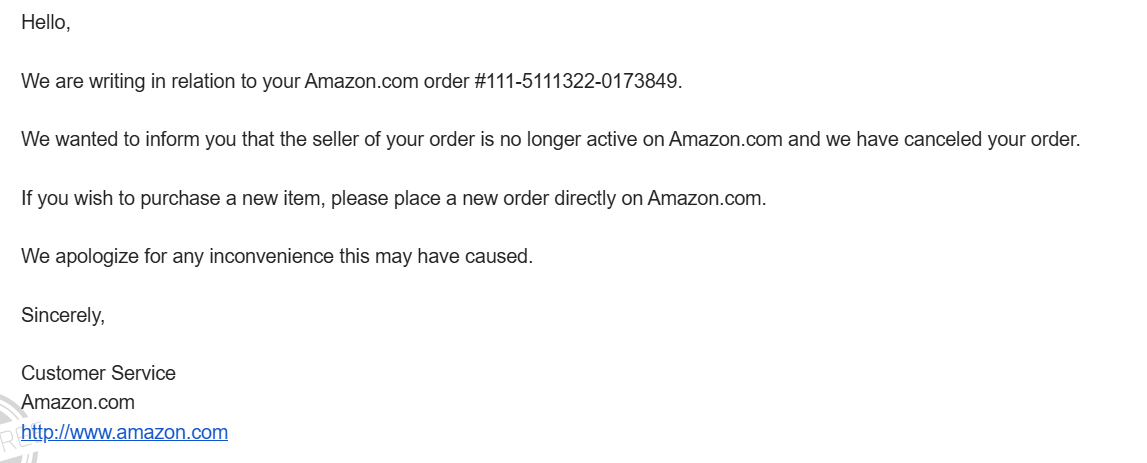Screen dimensions: 1147x463
Task: Click the "Hello," greeting text
Action: (x=46, y=23)
